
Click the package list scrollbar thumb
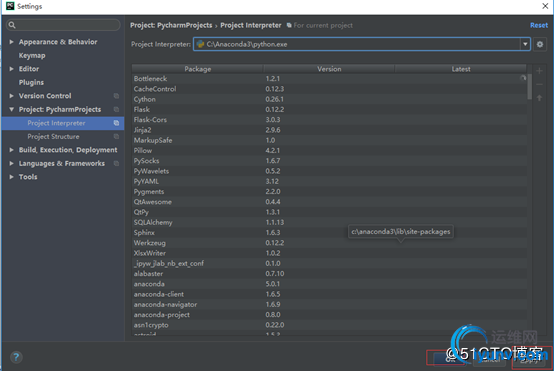[x=529, y=87]
